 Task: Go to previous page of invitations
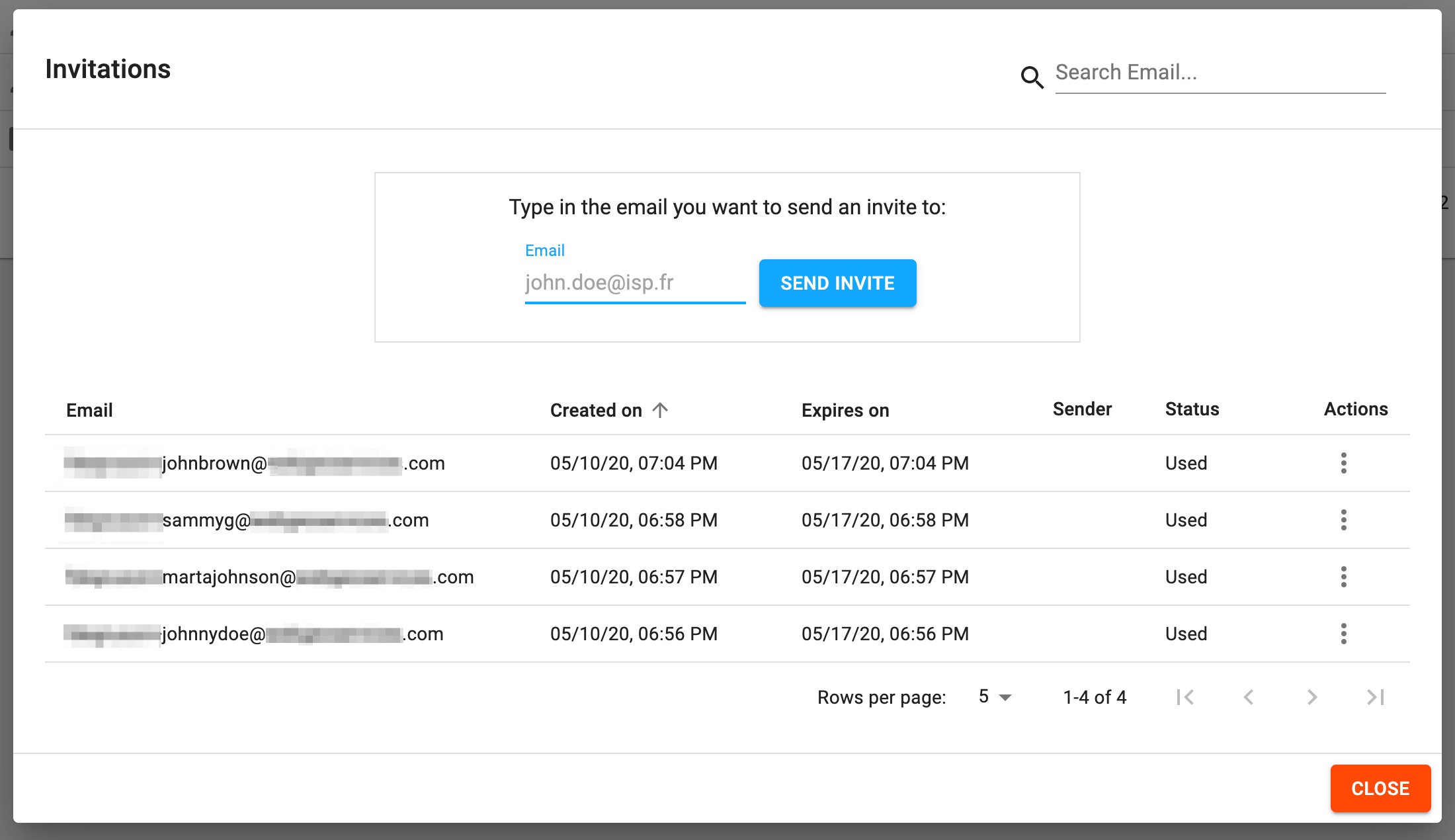1249,697
